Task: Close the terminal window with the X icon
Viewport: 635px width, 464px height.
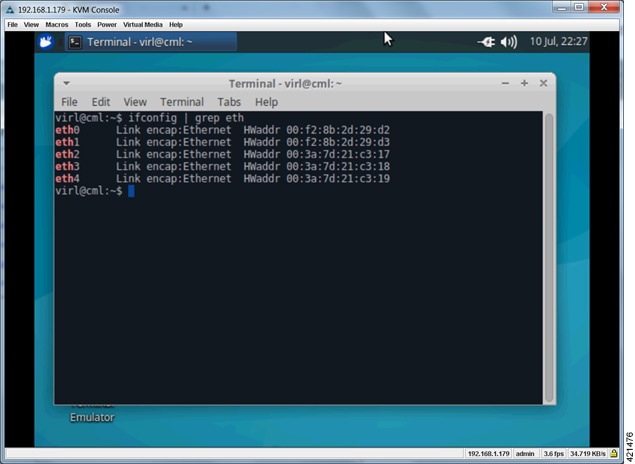Action: click(543, 83)
